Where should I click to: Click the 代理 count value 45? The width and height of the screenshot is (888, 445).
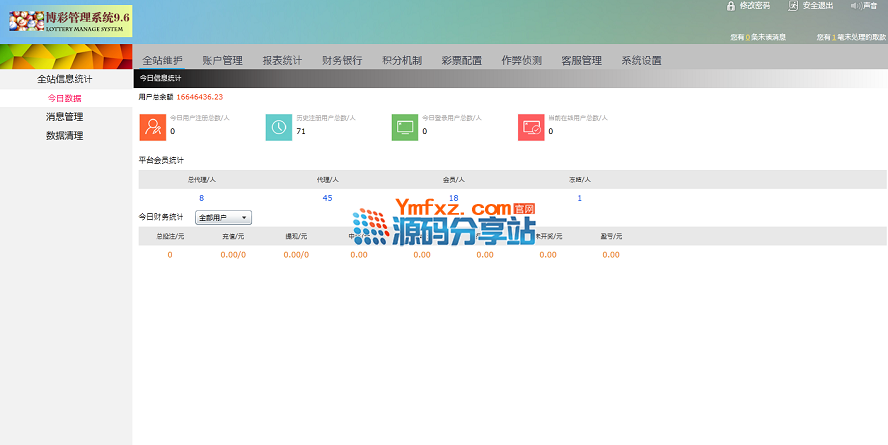327,198
